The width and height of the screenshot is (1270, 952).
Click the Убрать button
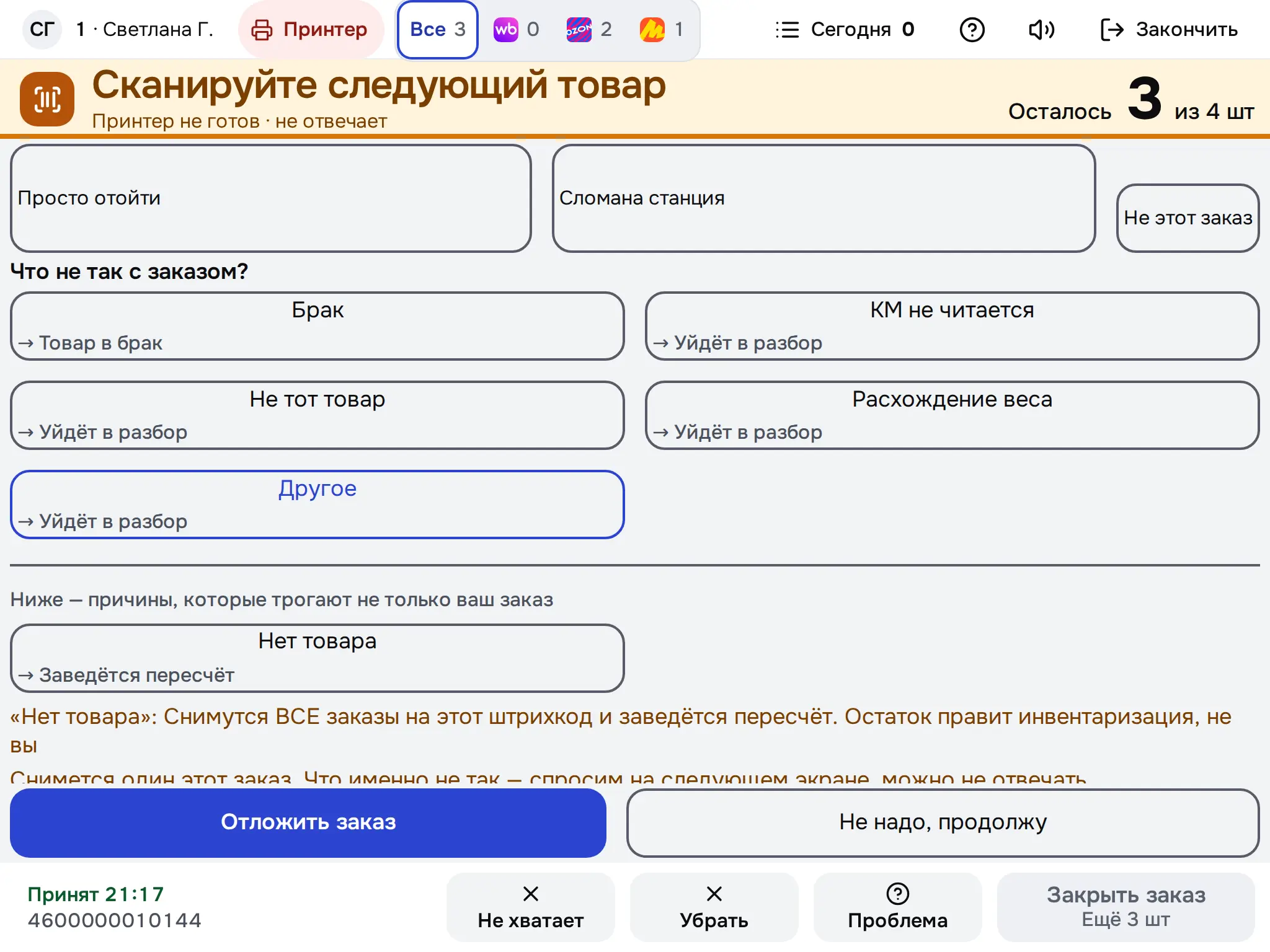click(714, 907)
